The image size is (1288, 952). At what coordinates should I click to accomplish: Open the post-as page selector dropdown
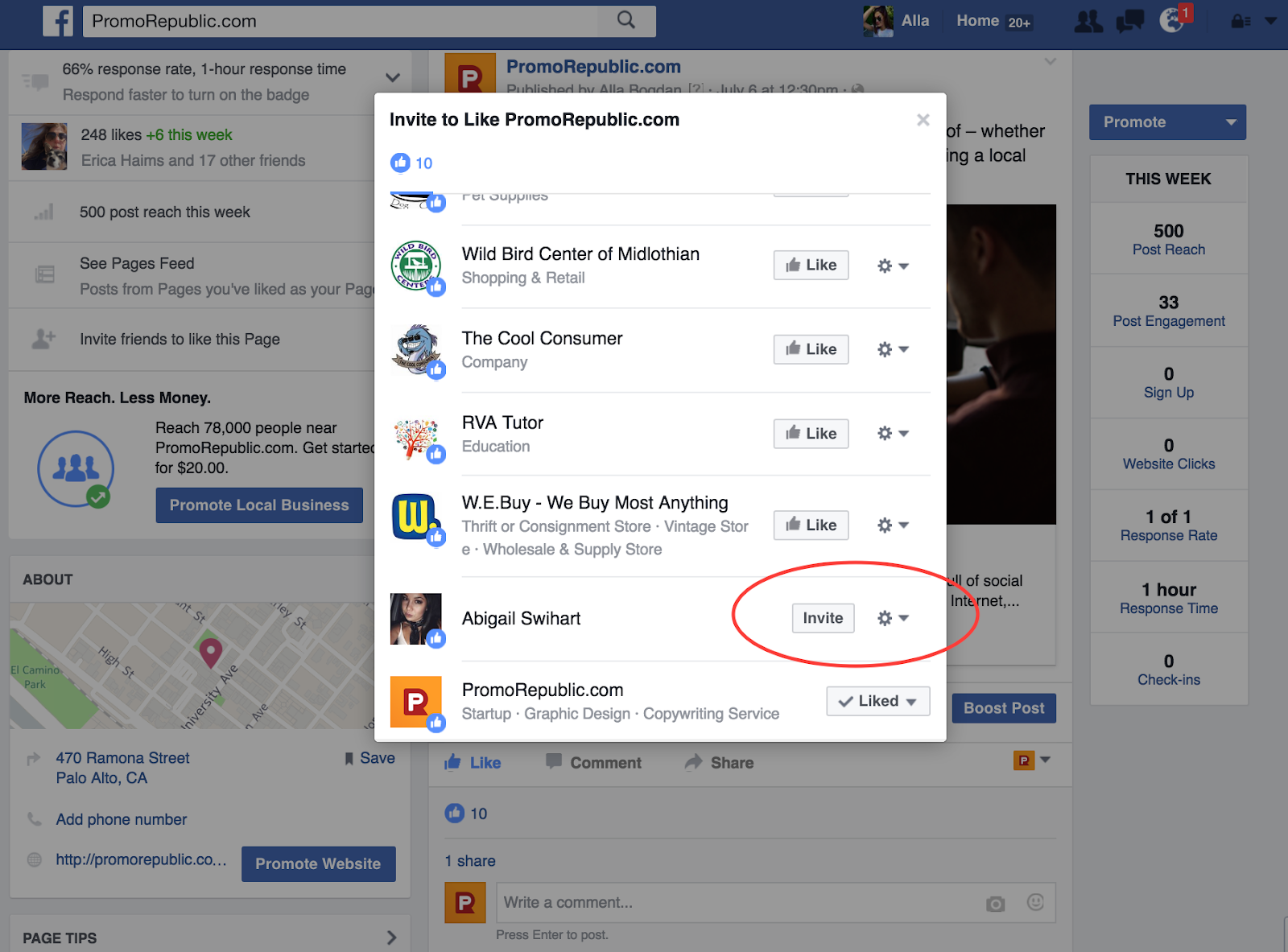pyautogui.click(x=1032, y=760)
